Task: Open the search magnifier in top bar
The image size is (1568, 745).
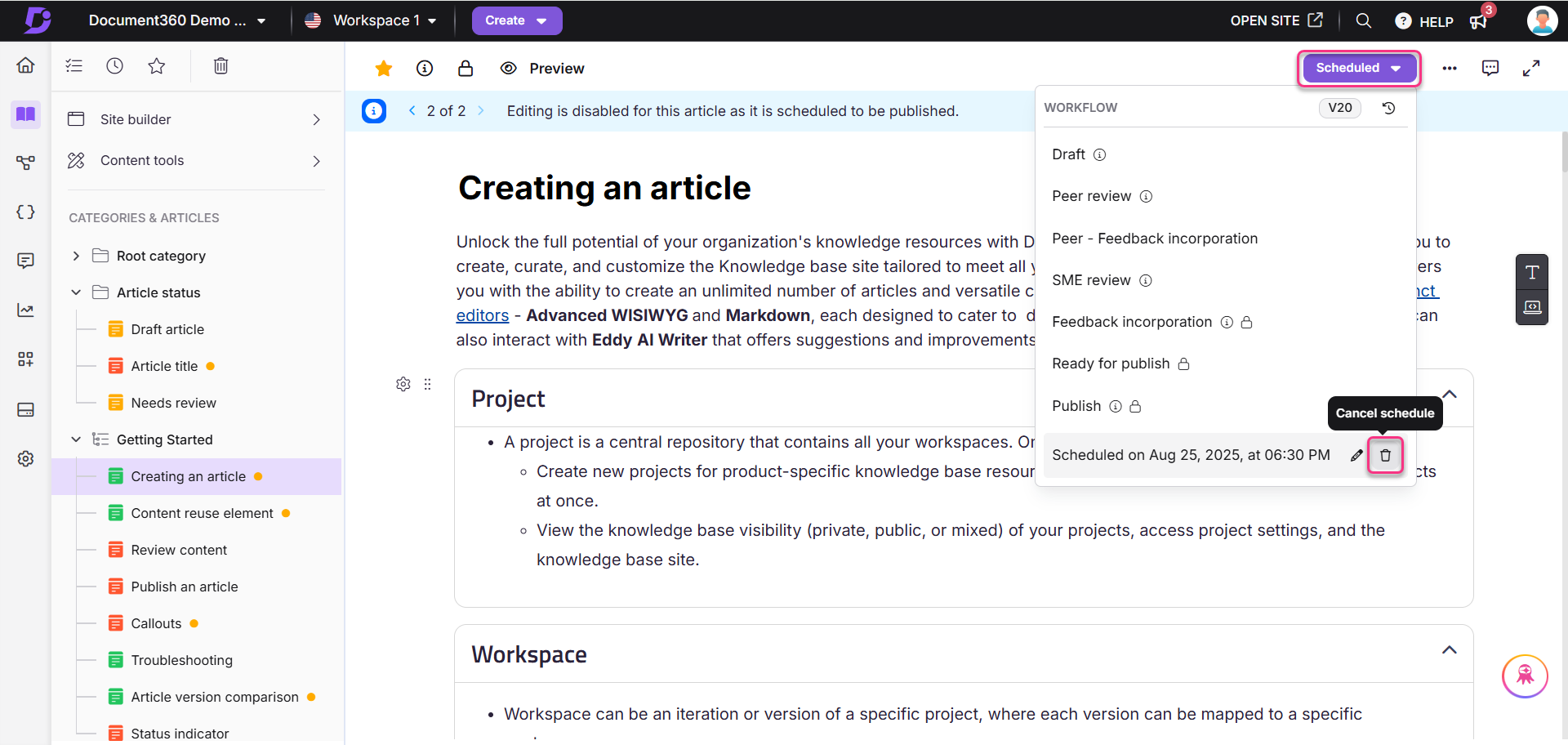Action: pos(1363,20)
